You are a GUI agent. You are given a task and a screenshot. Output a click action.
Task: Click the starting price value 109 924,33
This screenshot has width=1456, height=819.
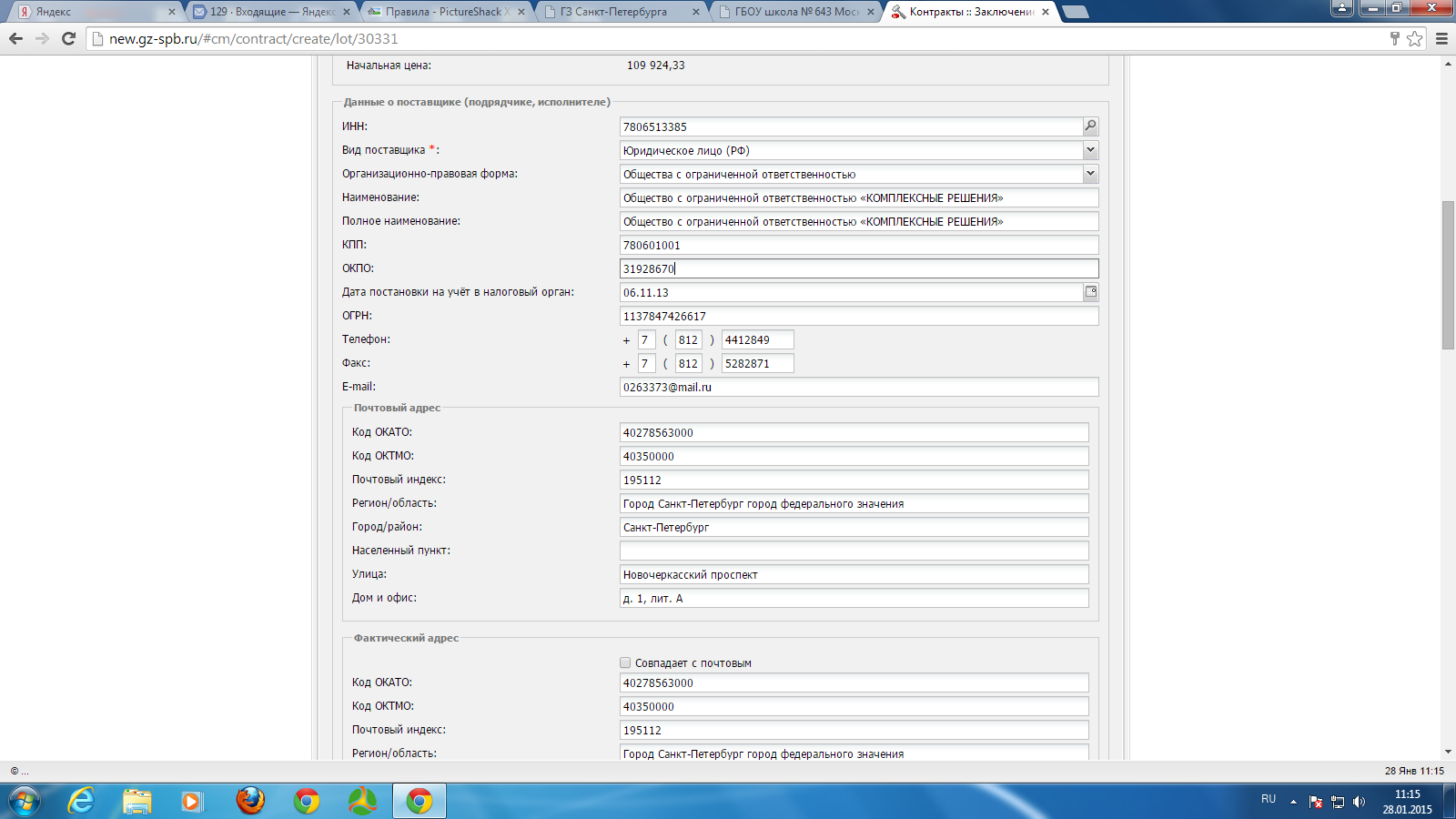point(656,66)
